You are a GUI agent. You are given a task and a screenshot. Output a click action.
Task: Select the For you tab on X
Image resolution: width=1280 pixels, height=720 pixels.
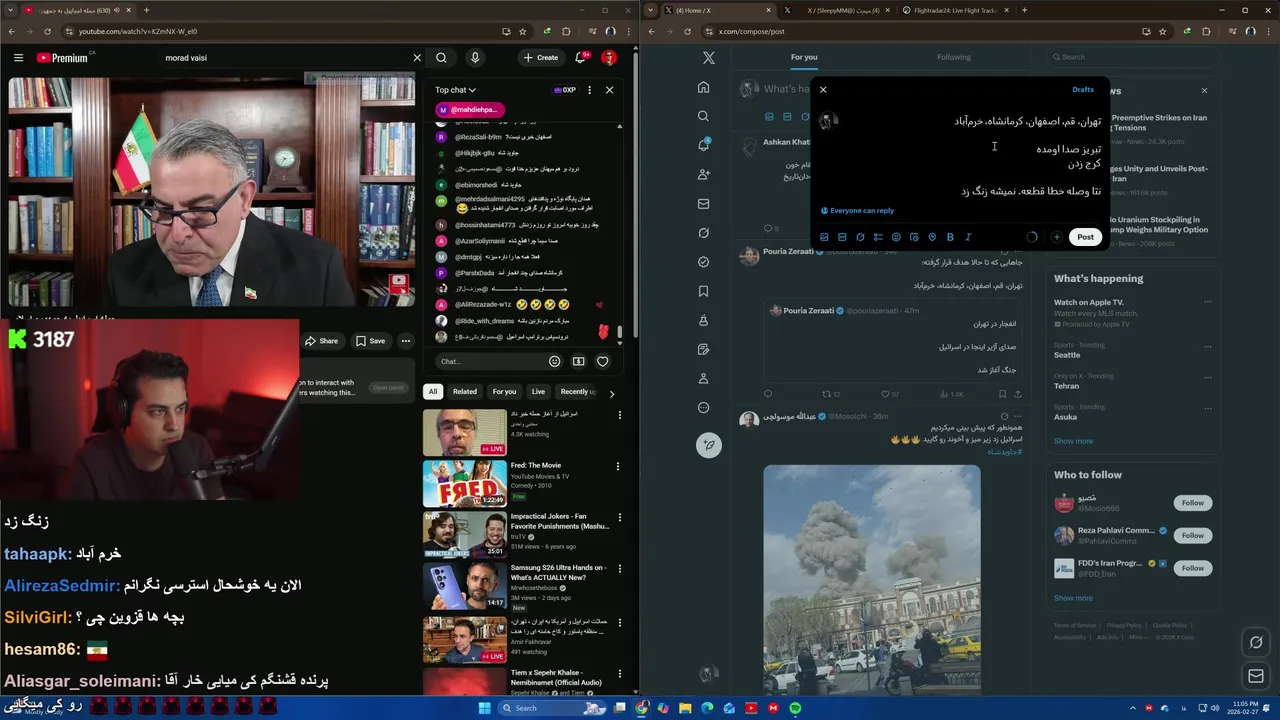[x=804, y=57]
